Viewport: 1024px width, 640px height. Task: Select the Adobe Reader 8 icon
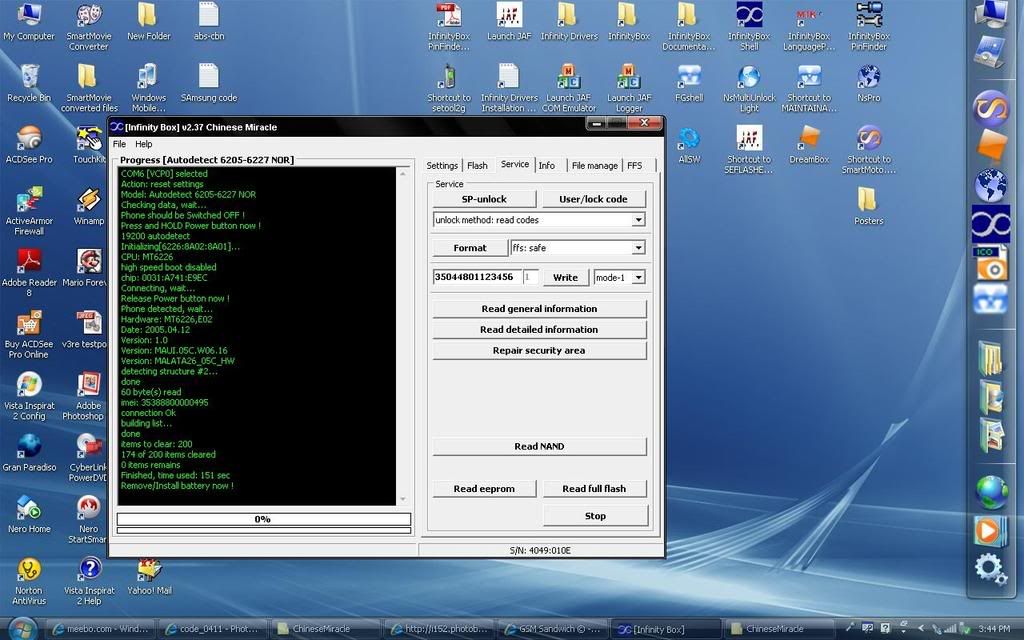[x=29, y=272]
